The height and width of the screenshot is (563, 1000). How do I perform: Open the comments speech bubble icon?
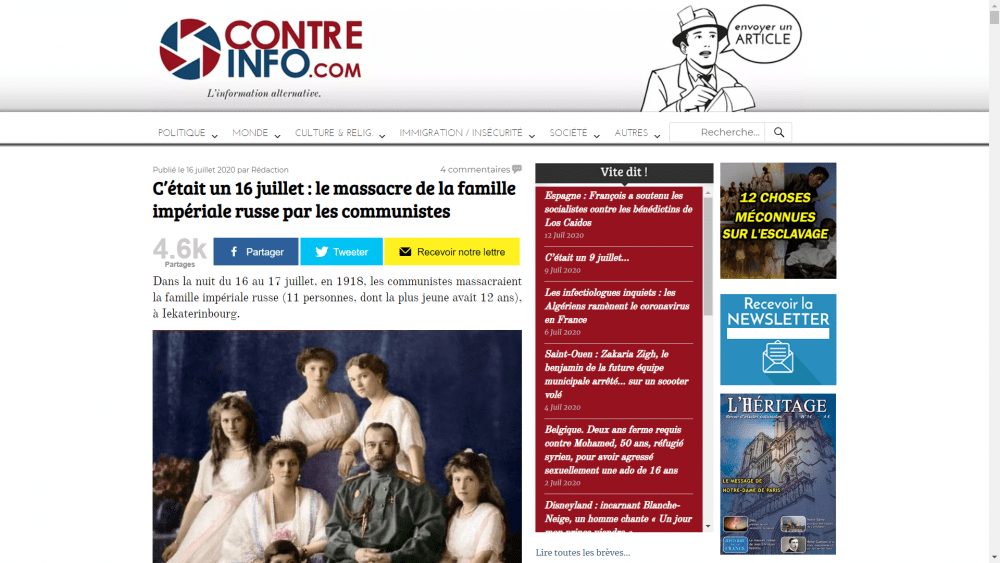click(x=517, y=169)
